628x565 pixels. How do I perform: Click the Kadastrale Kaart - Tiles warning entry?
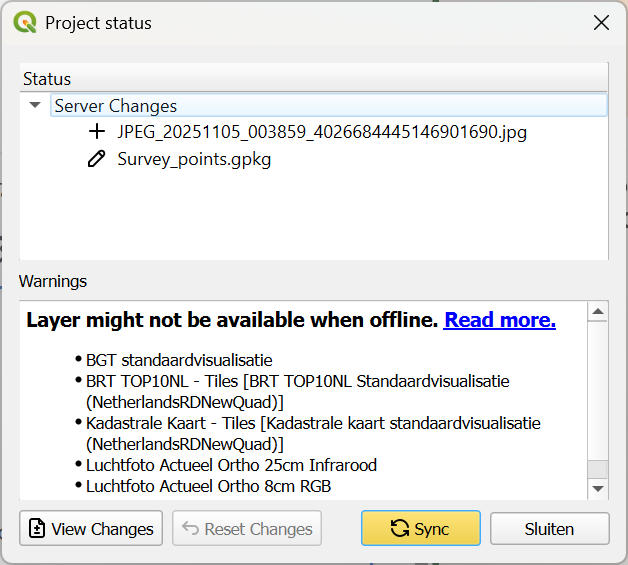pyautogui.click(x=313, y=423)
